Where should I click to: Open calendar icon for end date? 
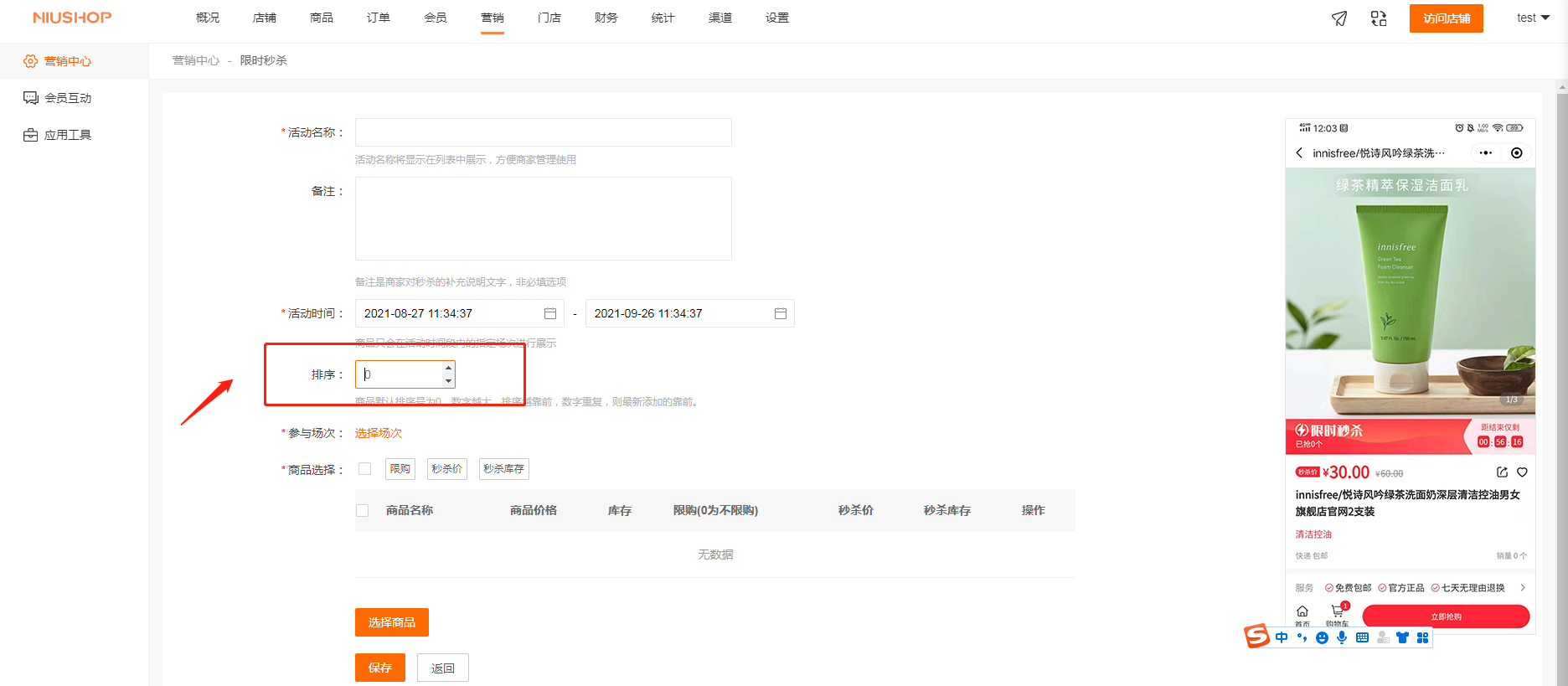(781, 313)
